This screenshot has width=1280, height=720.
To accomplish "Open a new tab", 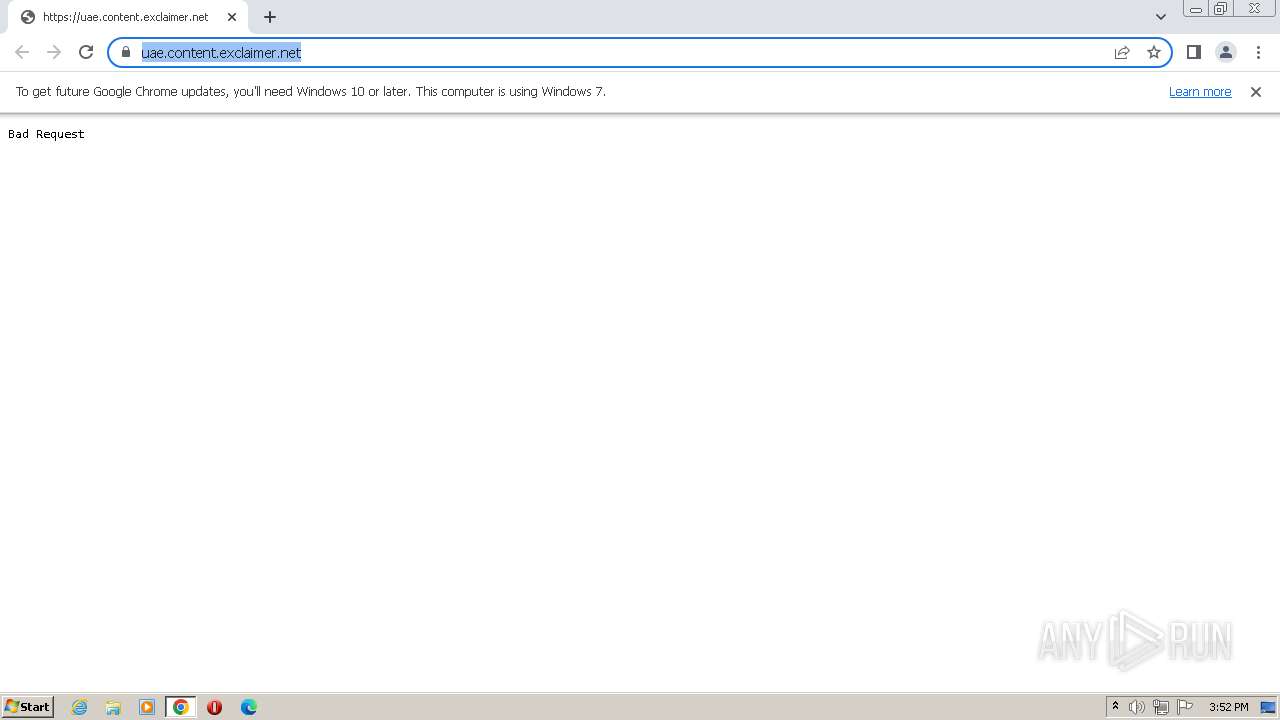I will 270,17.
